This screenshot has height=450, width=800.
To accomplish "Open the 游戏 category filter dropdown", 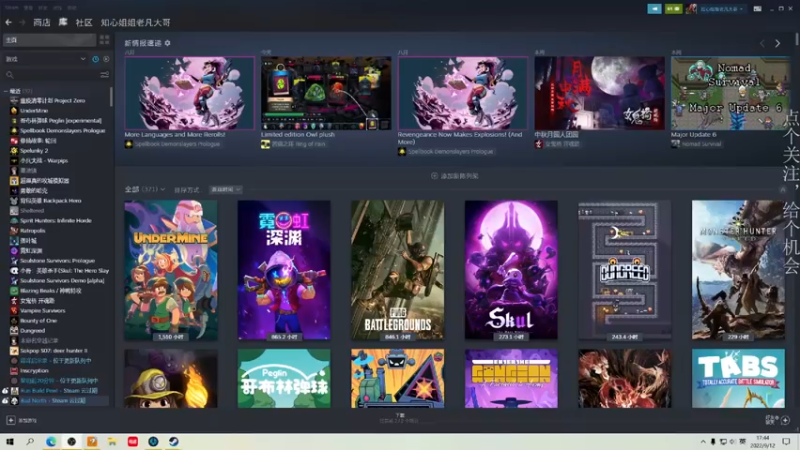I will [x=46, y=59].
